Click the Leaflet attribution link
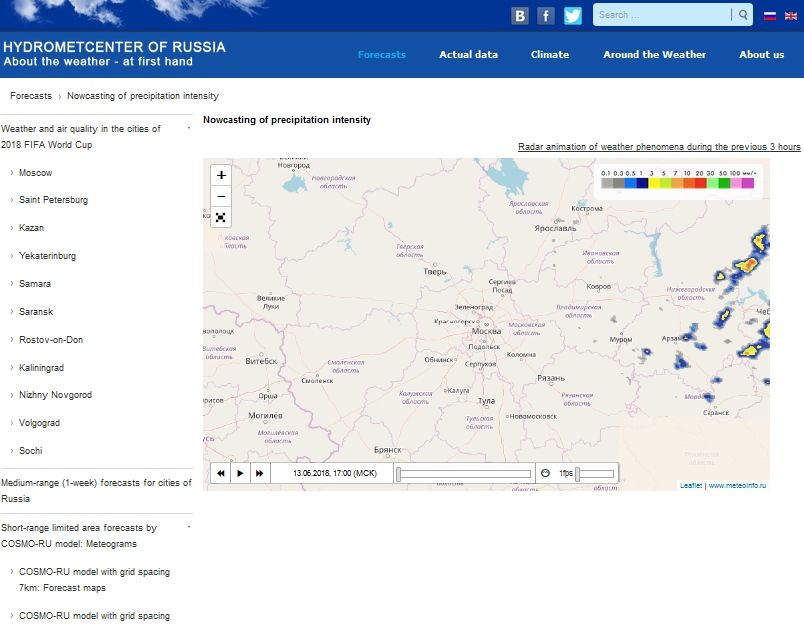Image resolution: width=804 pixels, height=627 pixels. coord(691,486)
